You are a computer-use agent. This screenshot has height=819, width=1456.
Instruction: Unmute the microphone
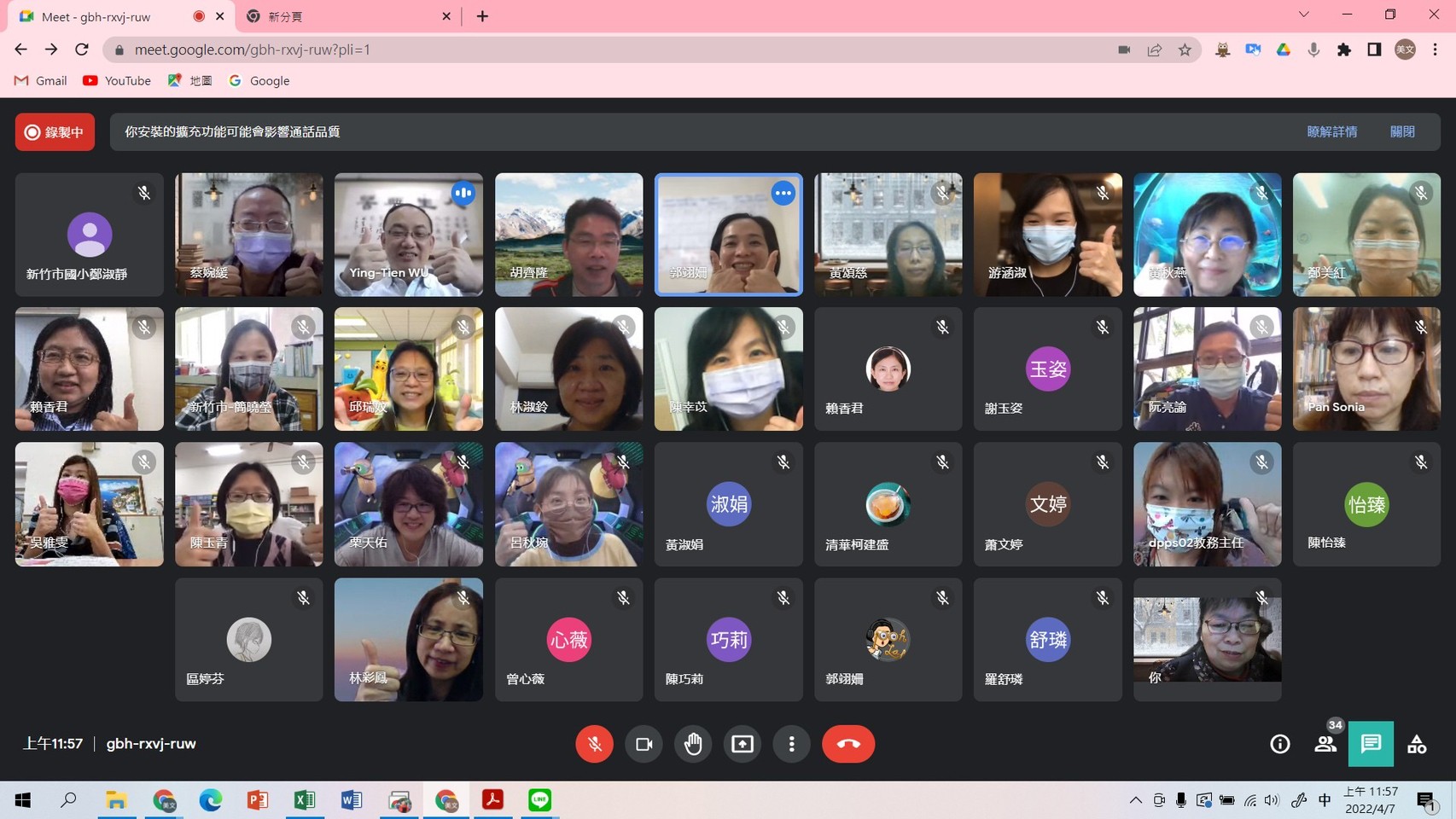[594, 744]
